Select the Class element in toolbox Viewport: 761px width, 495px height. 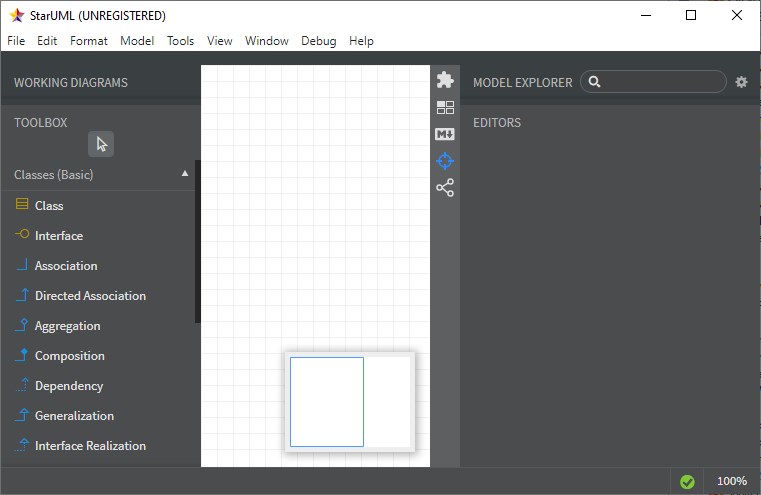49,206
